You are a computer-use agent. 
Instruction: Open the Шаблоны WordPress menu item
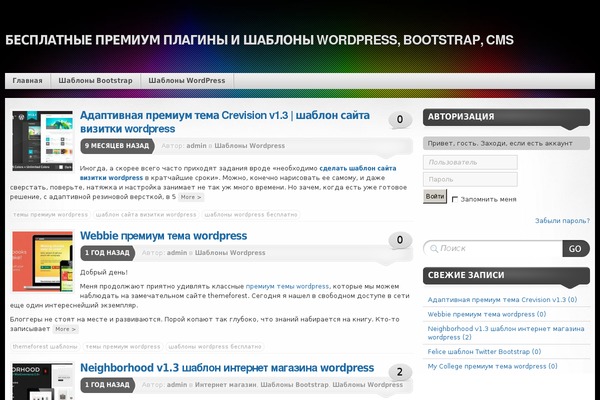(x=187, y=81)
